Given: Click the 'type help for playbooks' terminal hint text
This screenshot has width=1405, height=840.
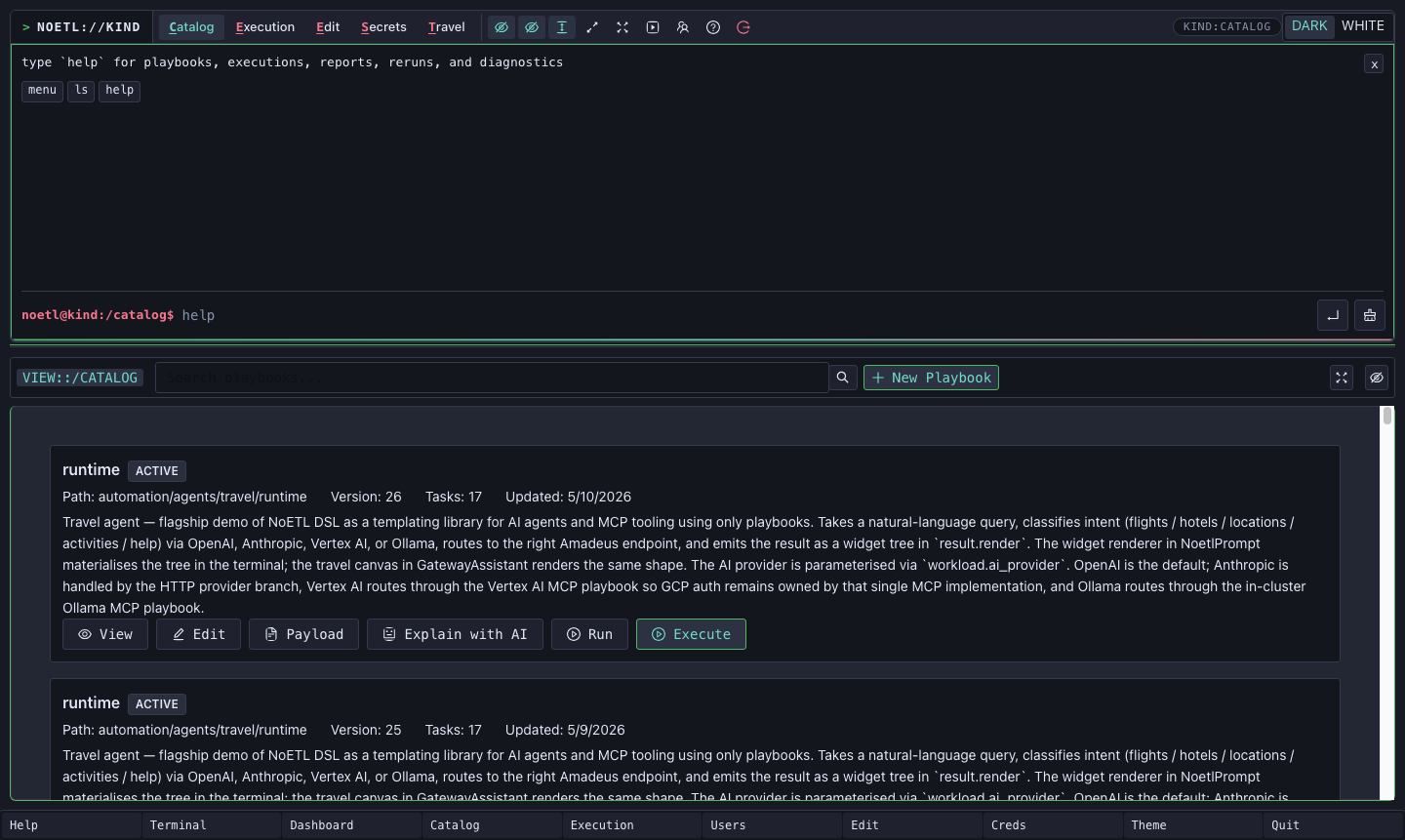Looking at the screenshot, I should pos(293,62).
